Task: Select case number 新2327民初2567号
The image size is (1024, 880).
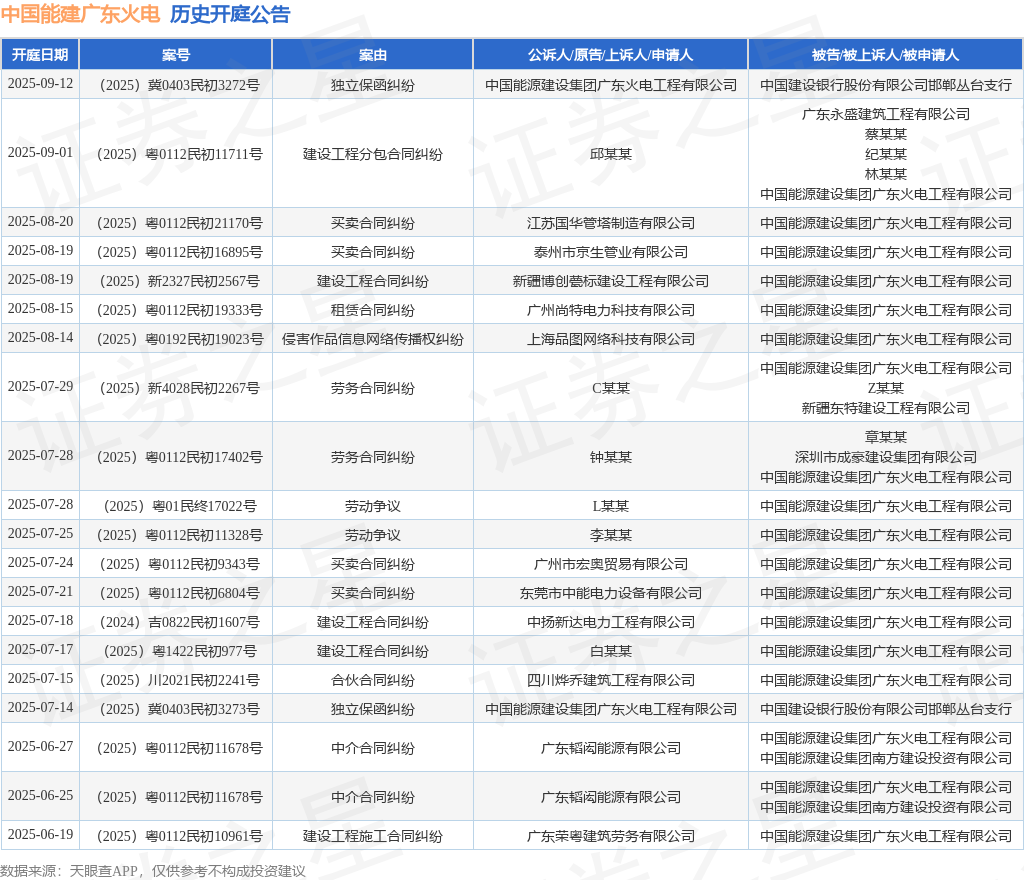Action: (179, 281)
